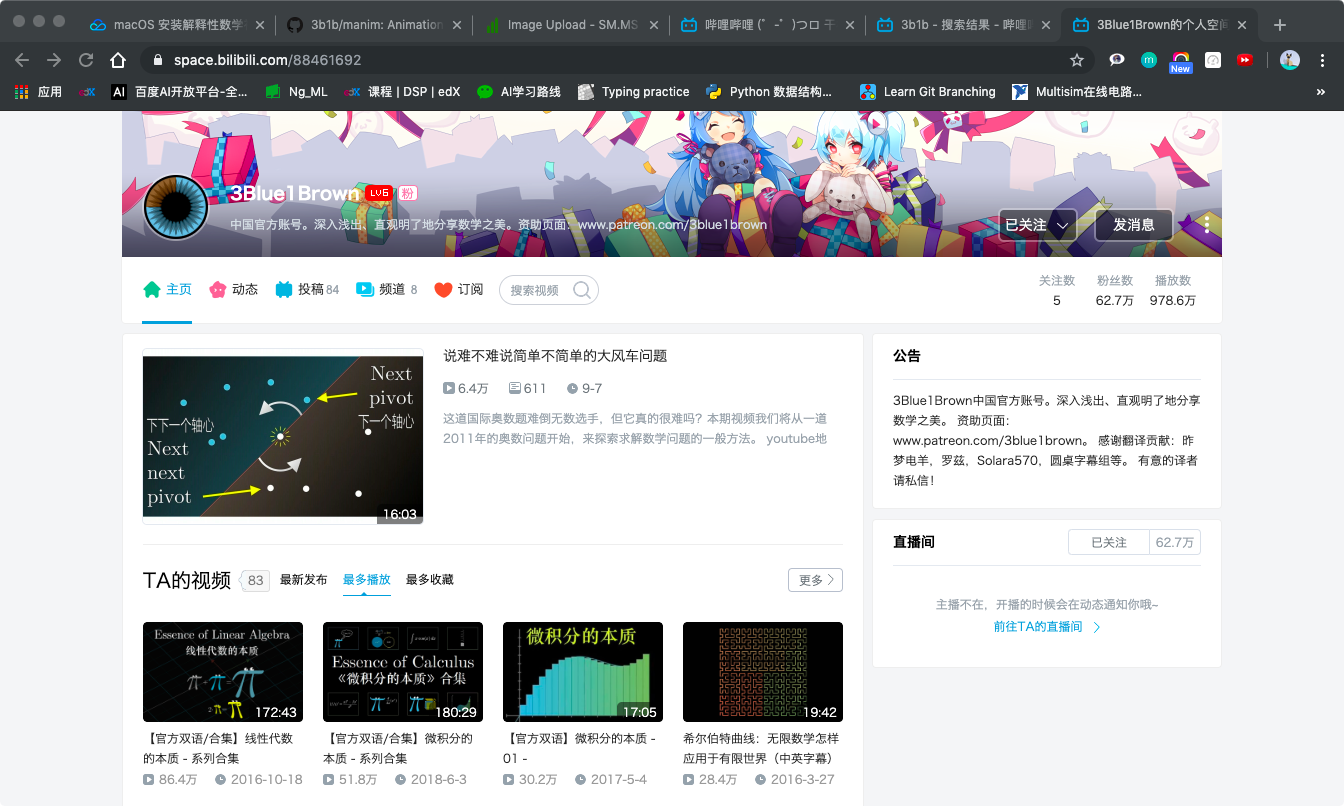The width and height of the screenshot is (1344, 806).
Task: Click the play-count icon beside 6.4万
Action: [x=451, y=388]
